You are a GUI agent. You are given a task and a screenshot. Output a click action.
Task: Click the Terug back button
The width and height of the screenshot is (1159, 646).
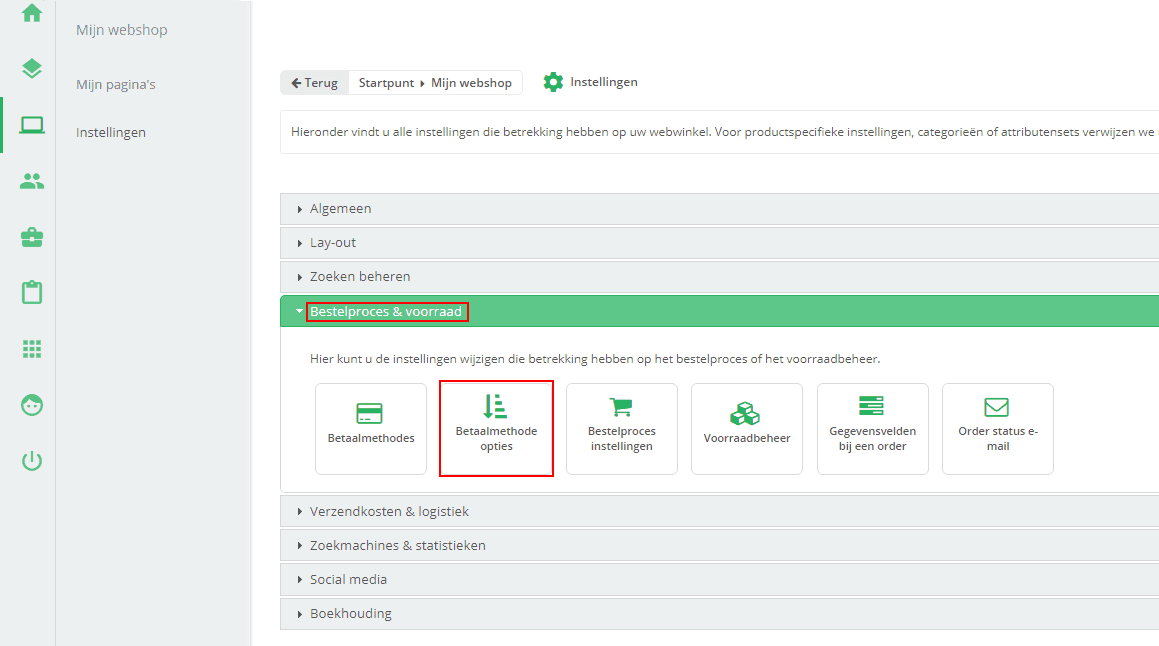(315, 83)
